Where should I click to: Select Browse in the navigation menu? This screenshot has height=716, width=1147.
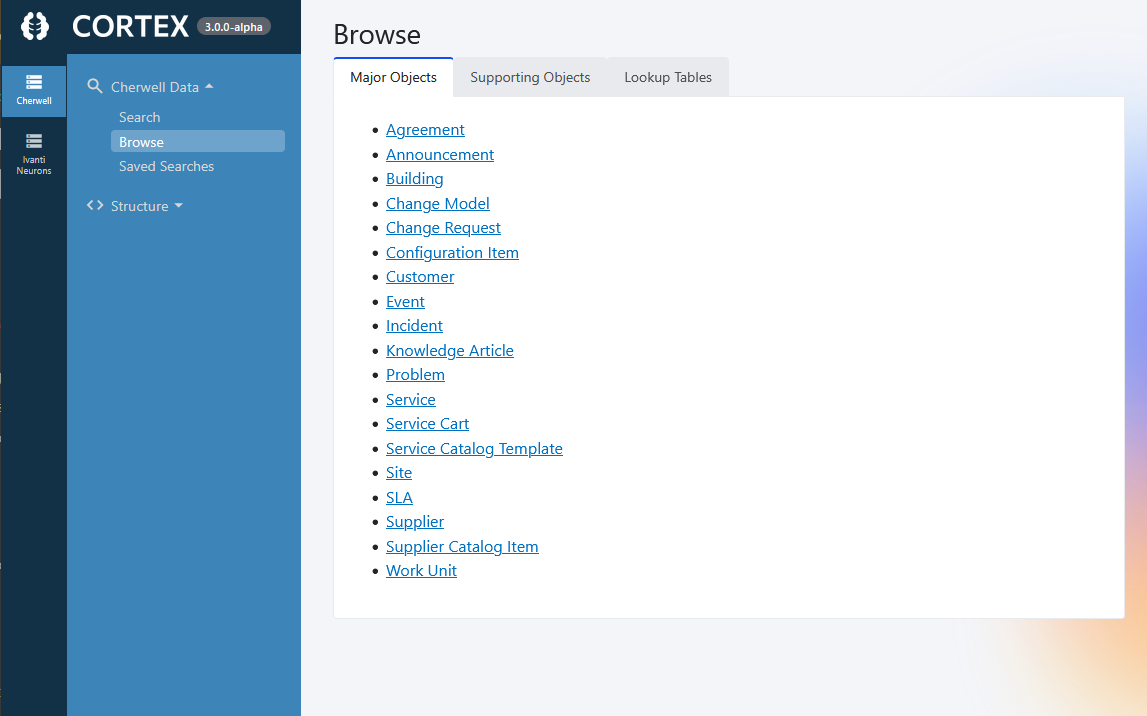tap(140, 141)
